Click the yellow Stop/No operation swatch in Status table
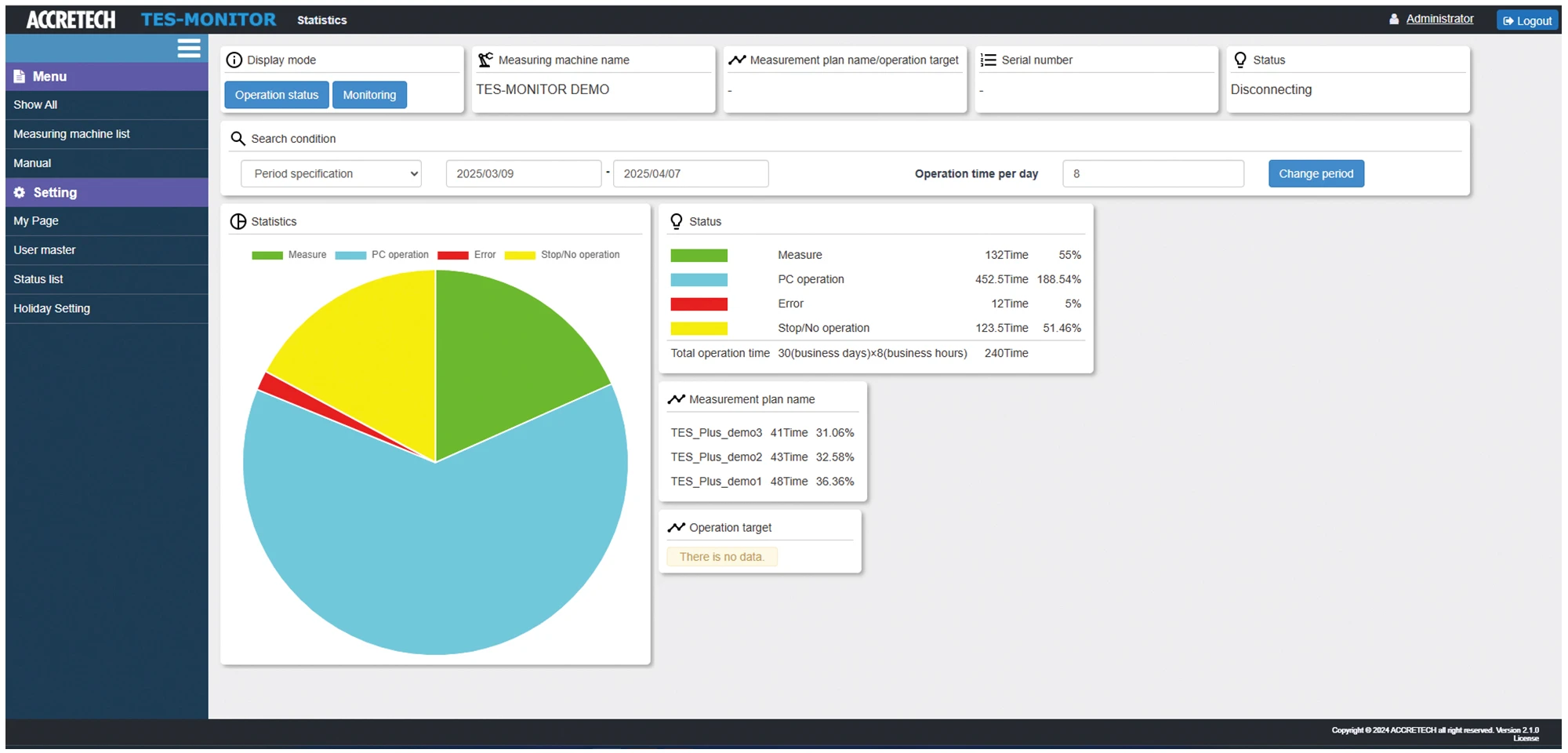The width and height of the screenshot is (1568, 753). pyautogui.click(x=699, y=328)
